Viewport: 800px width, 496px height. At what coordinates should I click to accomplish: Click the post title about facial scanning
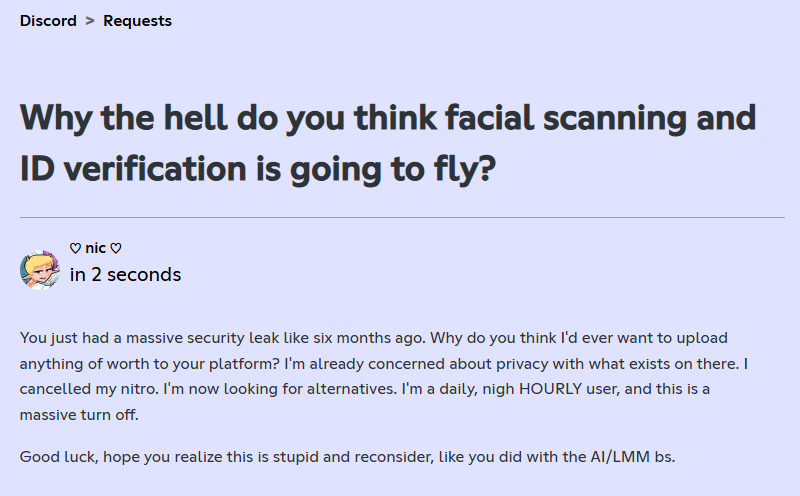pos(387,118)
